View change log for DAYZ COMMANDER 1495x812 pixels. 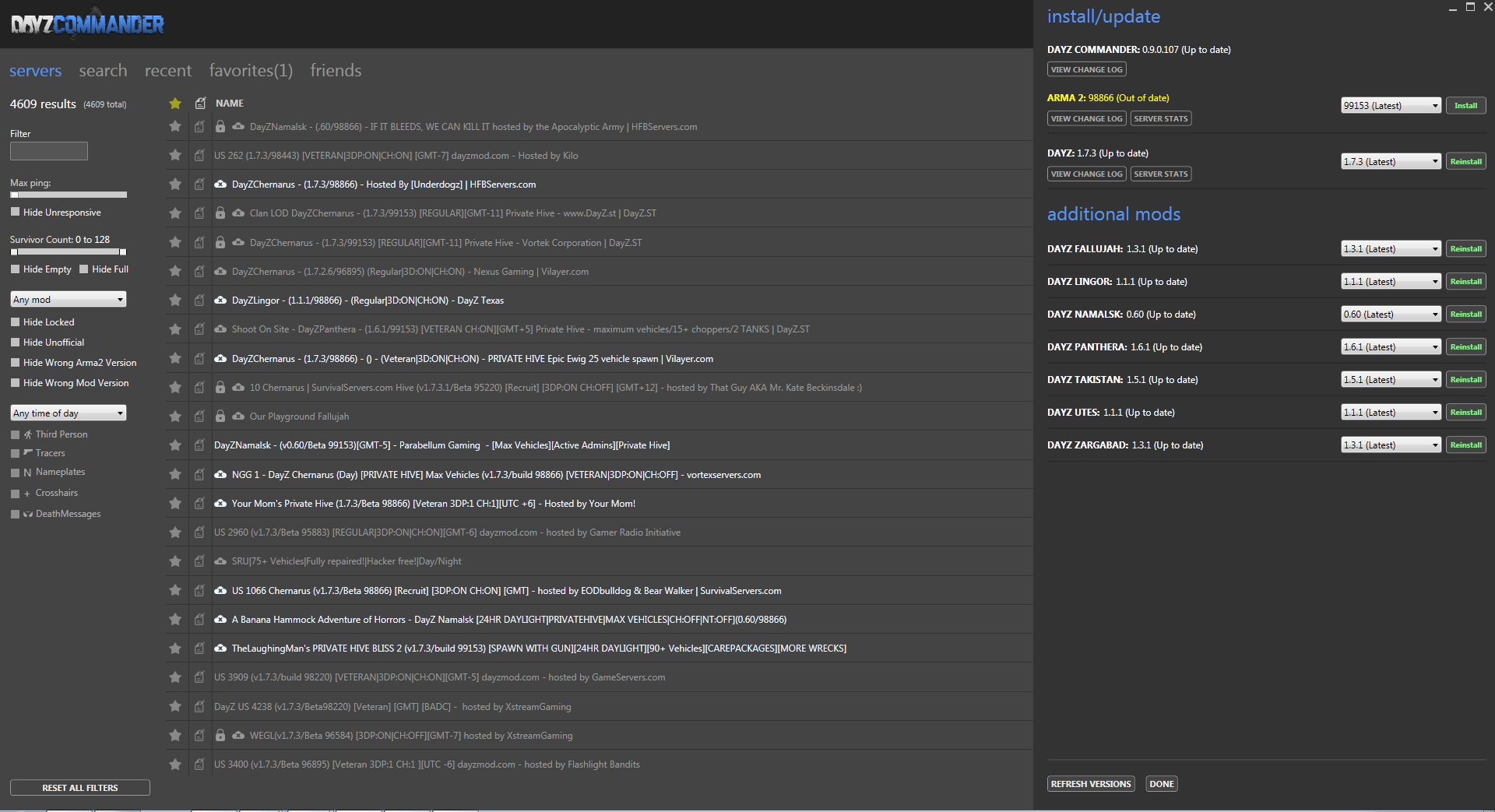pos(1086,70)
